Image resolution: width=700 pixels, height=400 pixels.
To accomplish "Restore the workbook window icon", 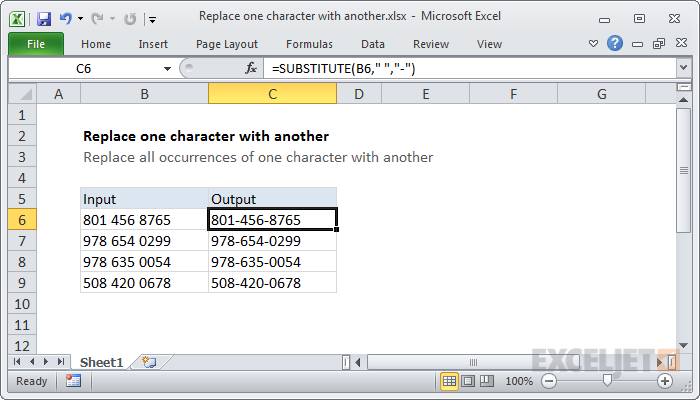I will click(x=659, y=43).
